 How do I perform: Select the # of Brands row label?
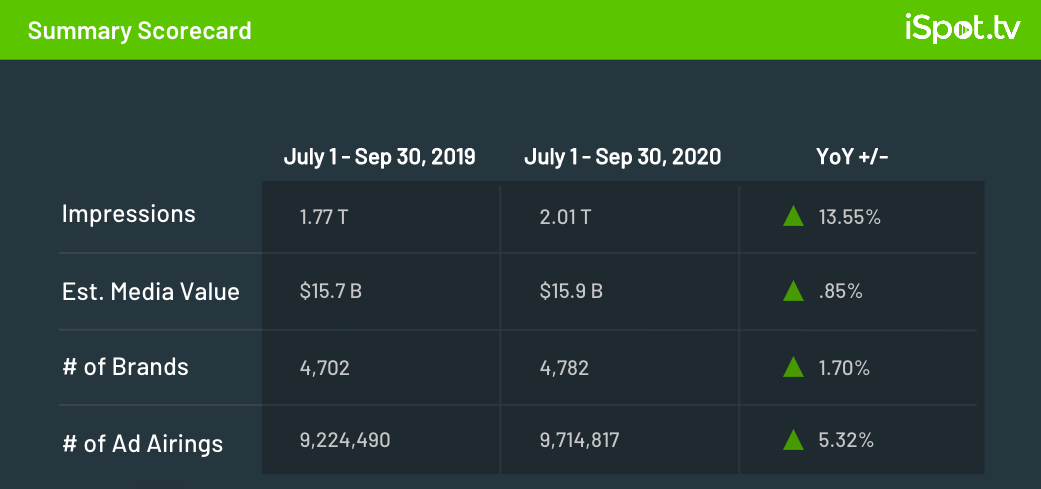[x=125, y=367]
